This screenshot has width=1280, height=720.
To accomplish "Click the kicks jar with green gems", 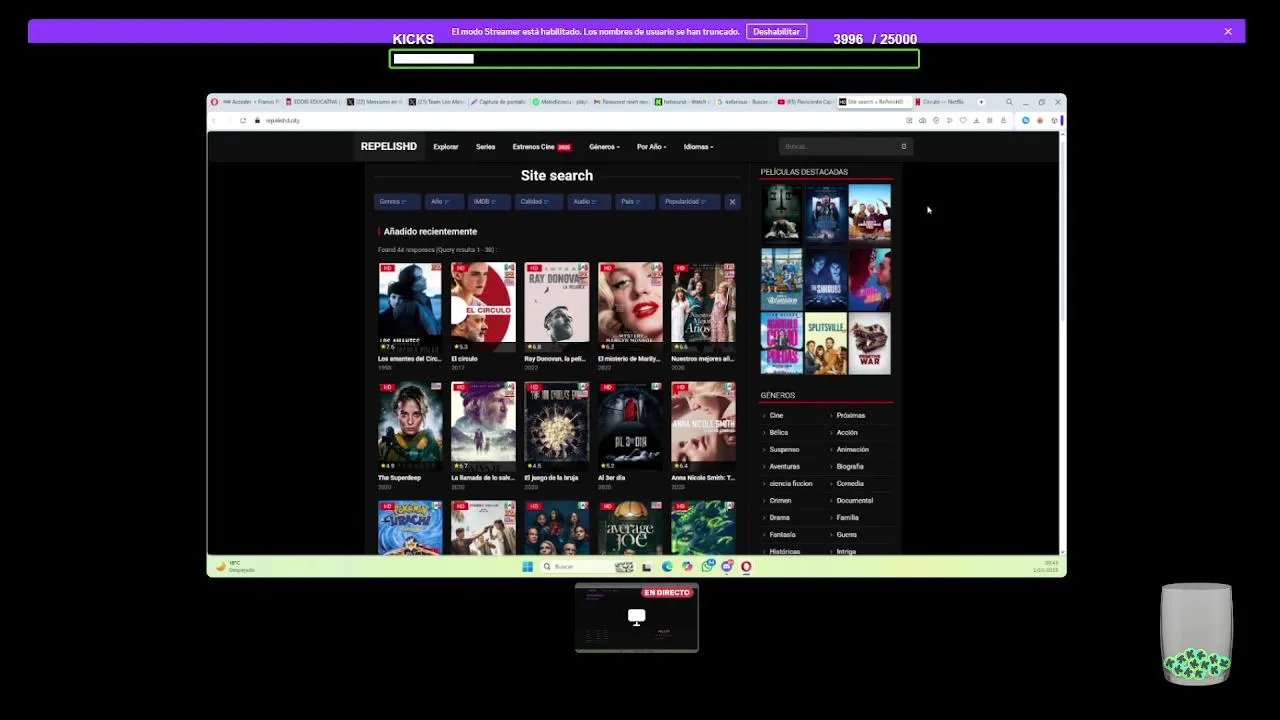I will click(1196, 634).
